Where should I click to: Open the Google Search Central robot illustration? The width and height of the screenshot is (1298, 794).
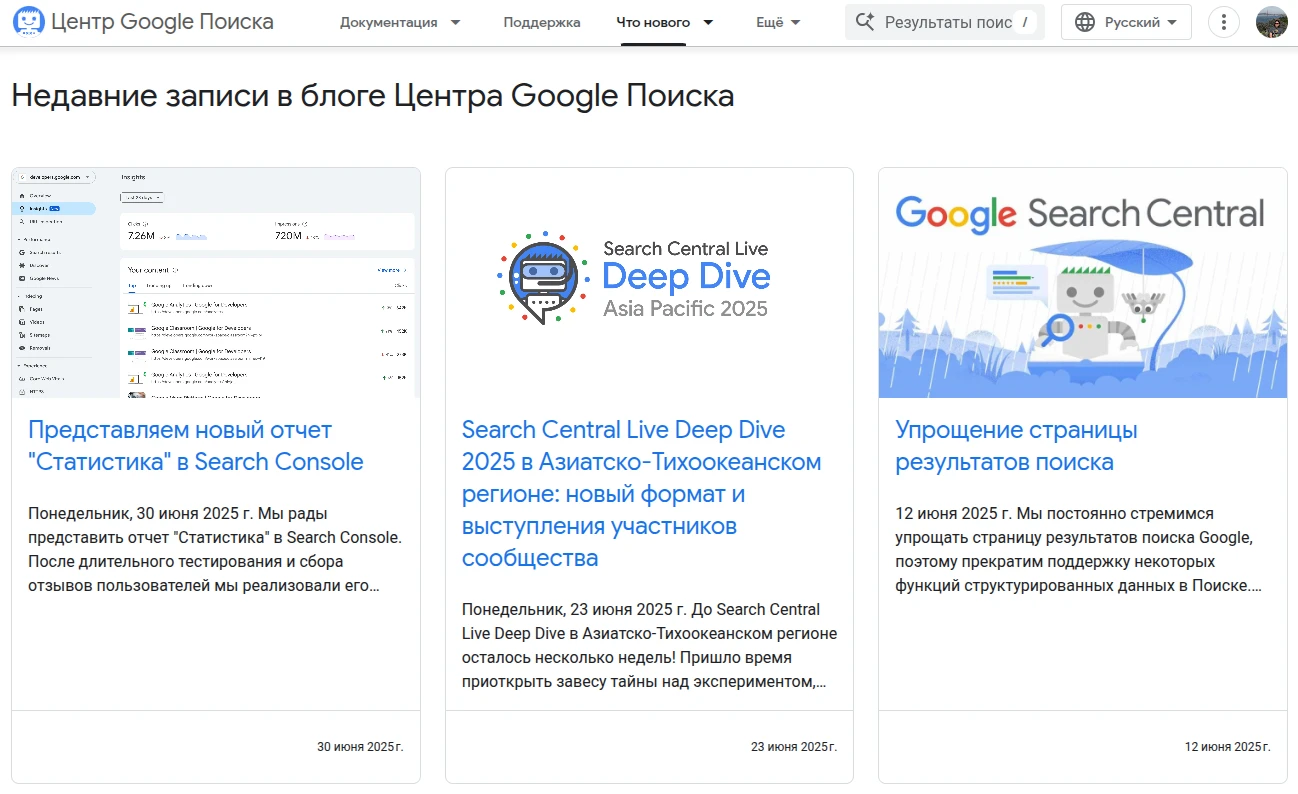pos(1083,283)
